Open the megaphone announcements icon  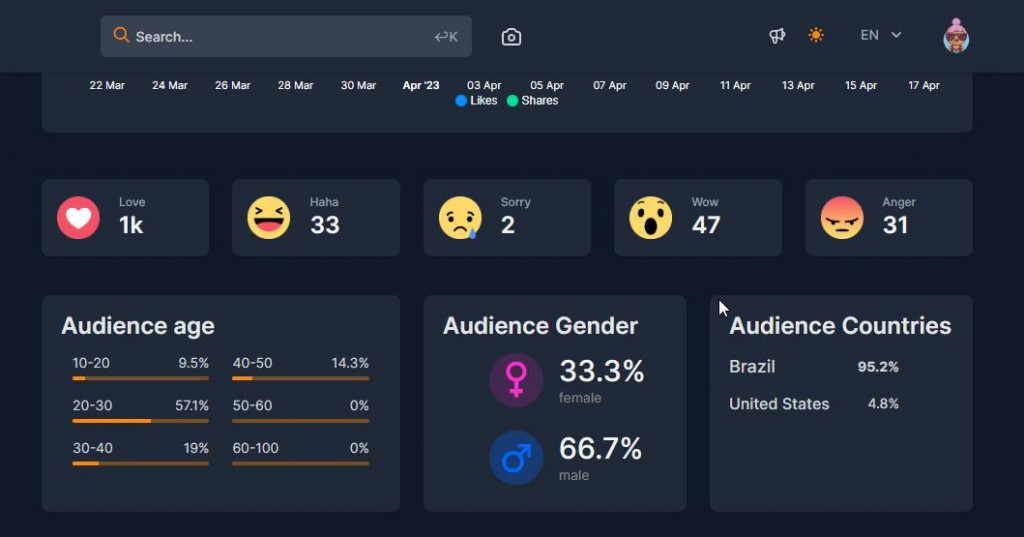[777, 36]
